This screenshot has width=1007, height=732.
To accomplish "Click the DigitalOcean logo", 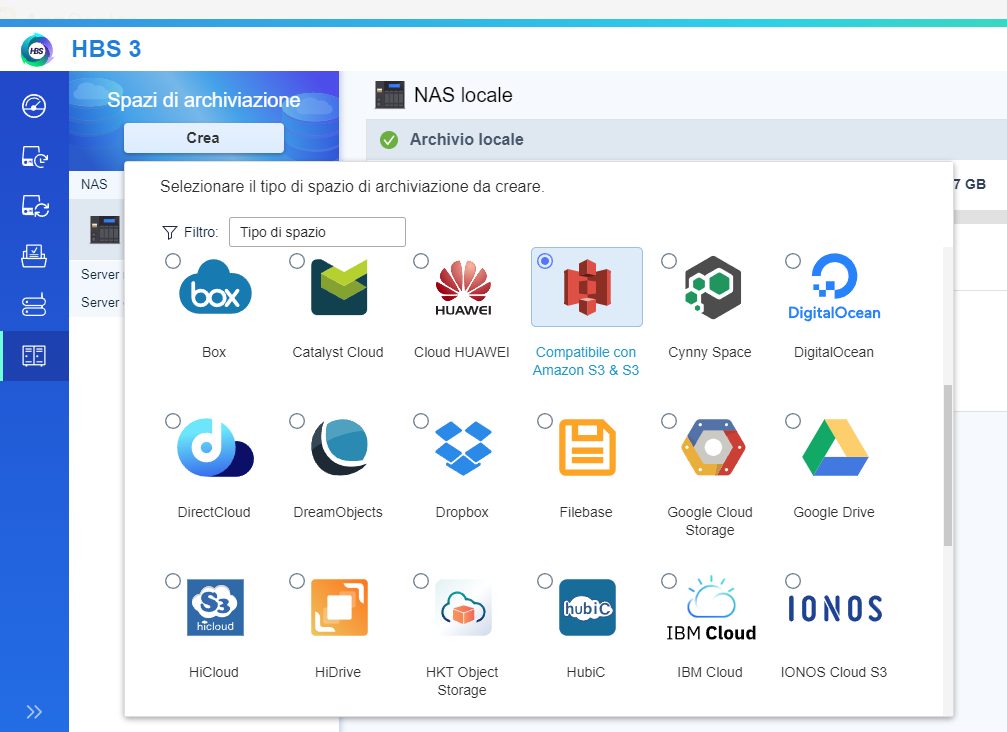I will [834, 287].
